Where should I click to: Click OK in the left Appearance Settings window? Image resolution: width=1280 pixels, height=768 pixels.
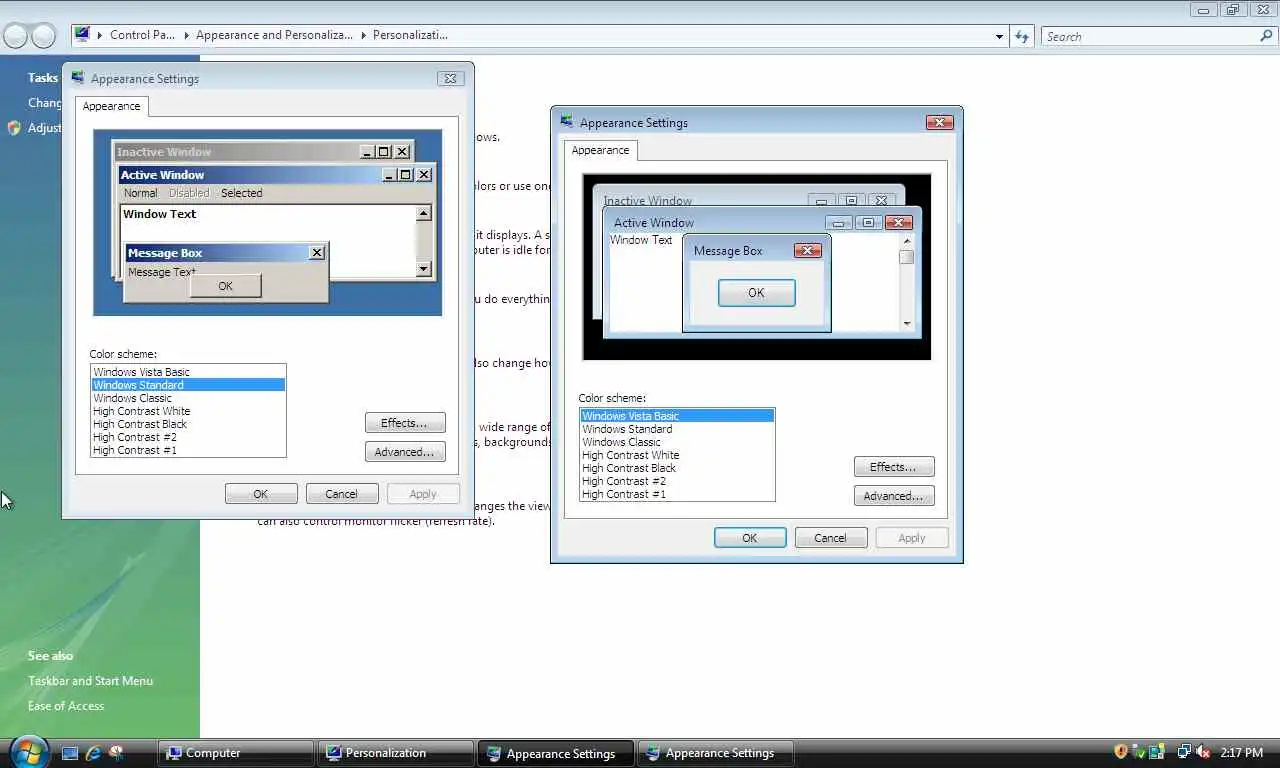coord(261,494)
